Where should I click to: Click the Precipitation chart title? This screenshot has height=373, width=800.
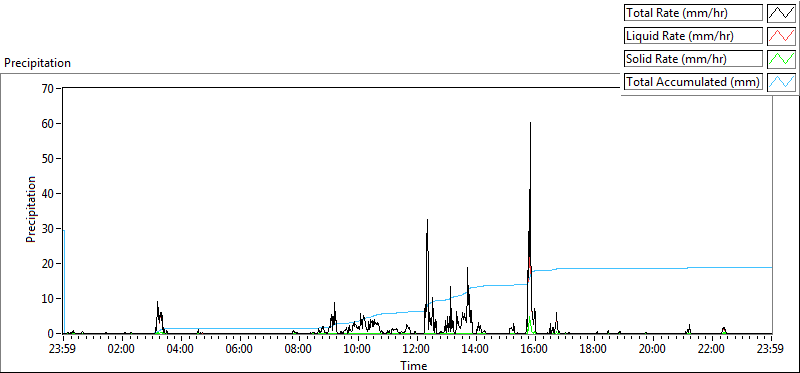(37, 63)
